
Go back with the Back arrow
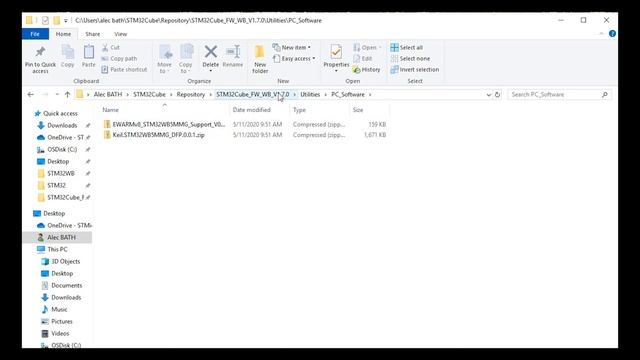[31, 95]
